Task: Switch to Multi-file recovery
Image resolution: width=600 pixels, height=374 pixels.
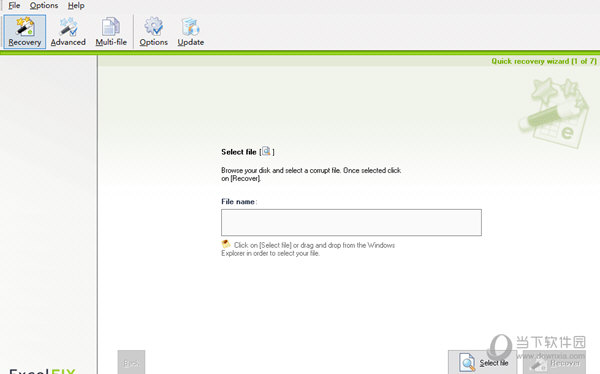Action: (111, 32)
